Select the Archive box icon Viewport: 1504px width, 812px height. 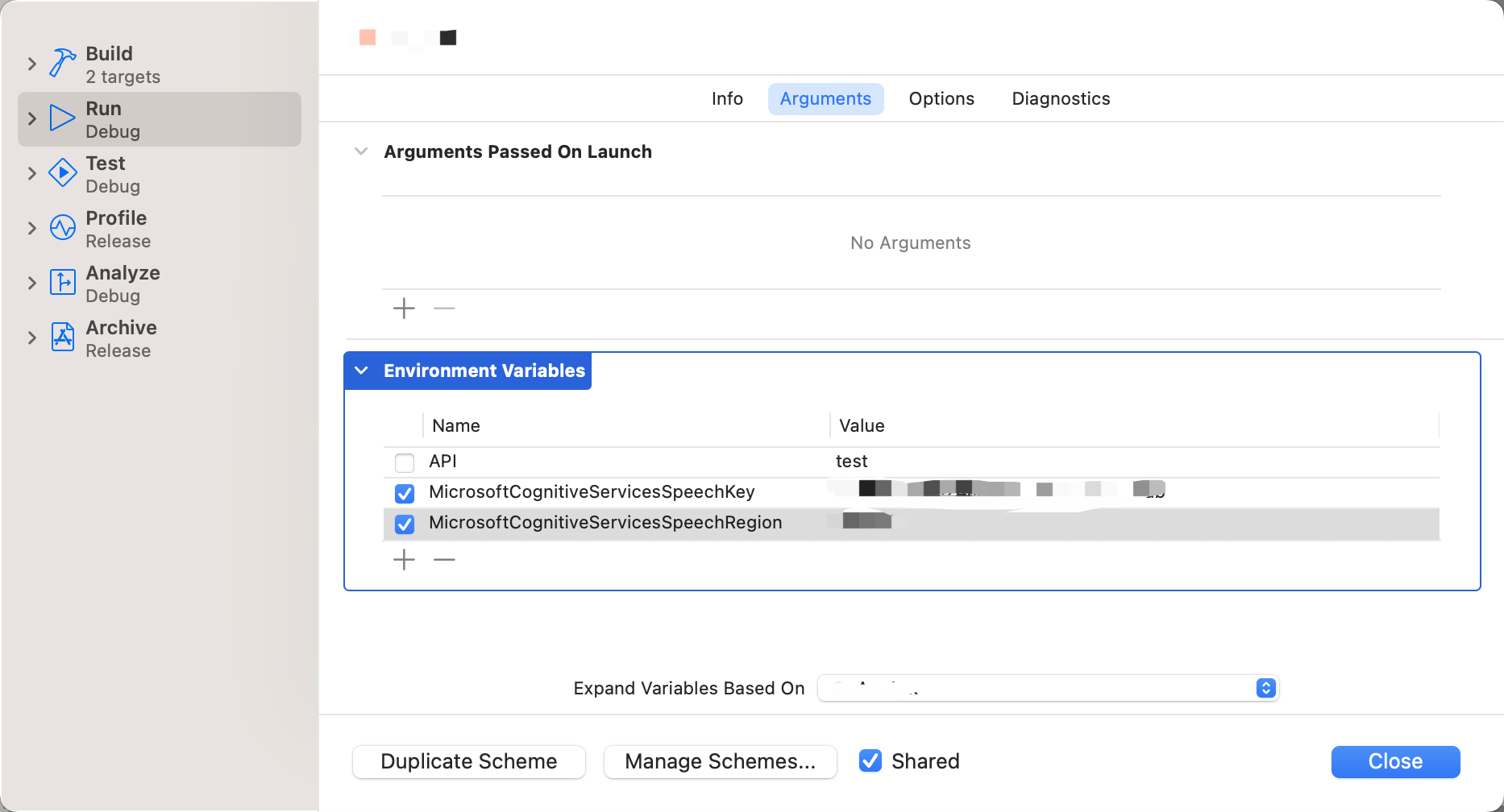(x=62, y=337)
